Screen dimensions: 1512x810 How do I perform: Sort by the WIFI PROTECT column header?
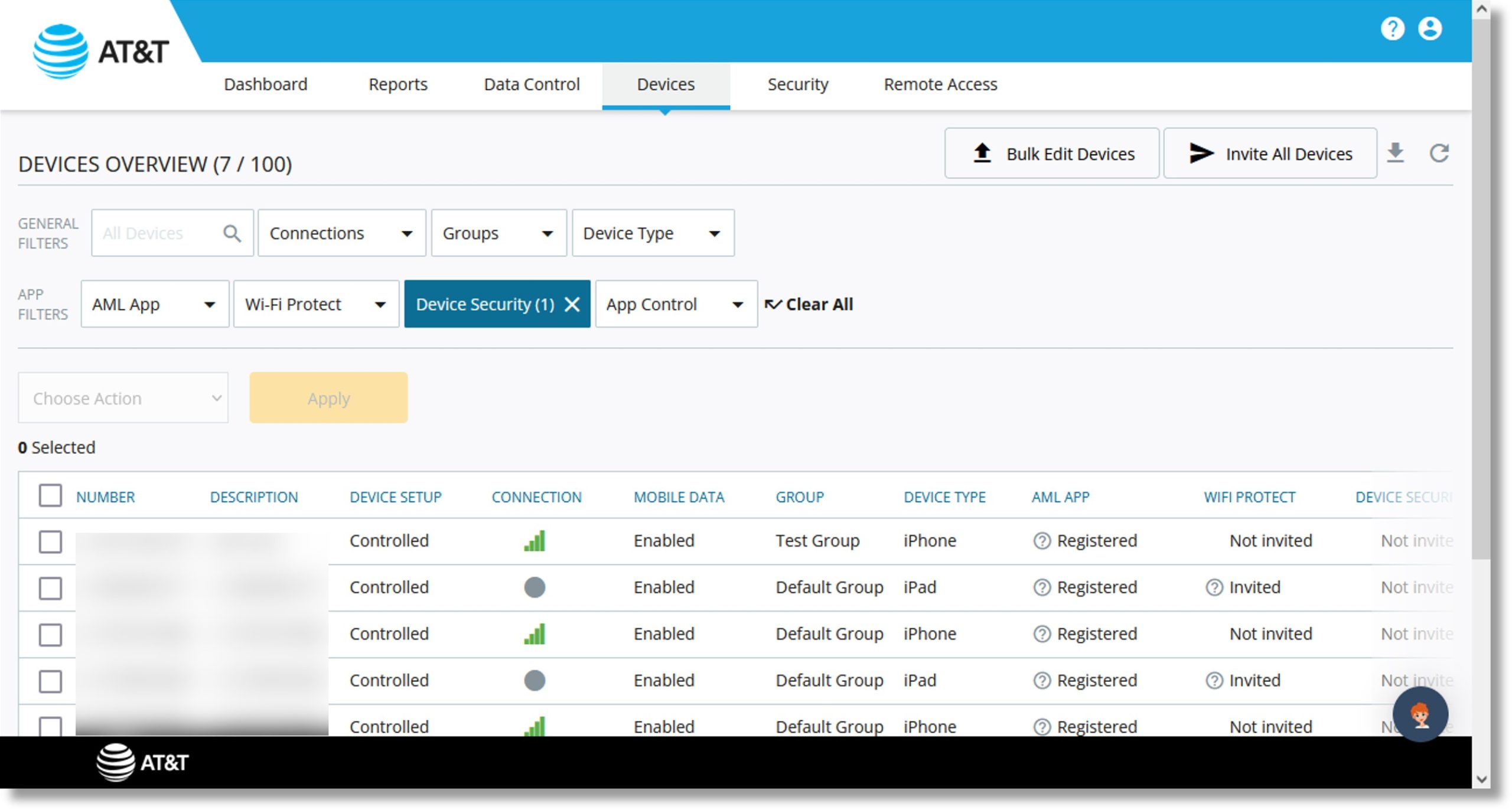pos(1250,497)
